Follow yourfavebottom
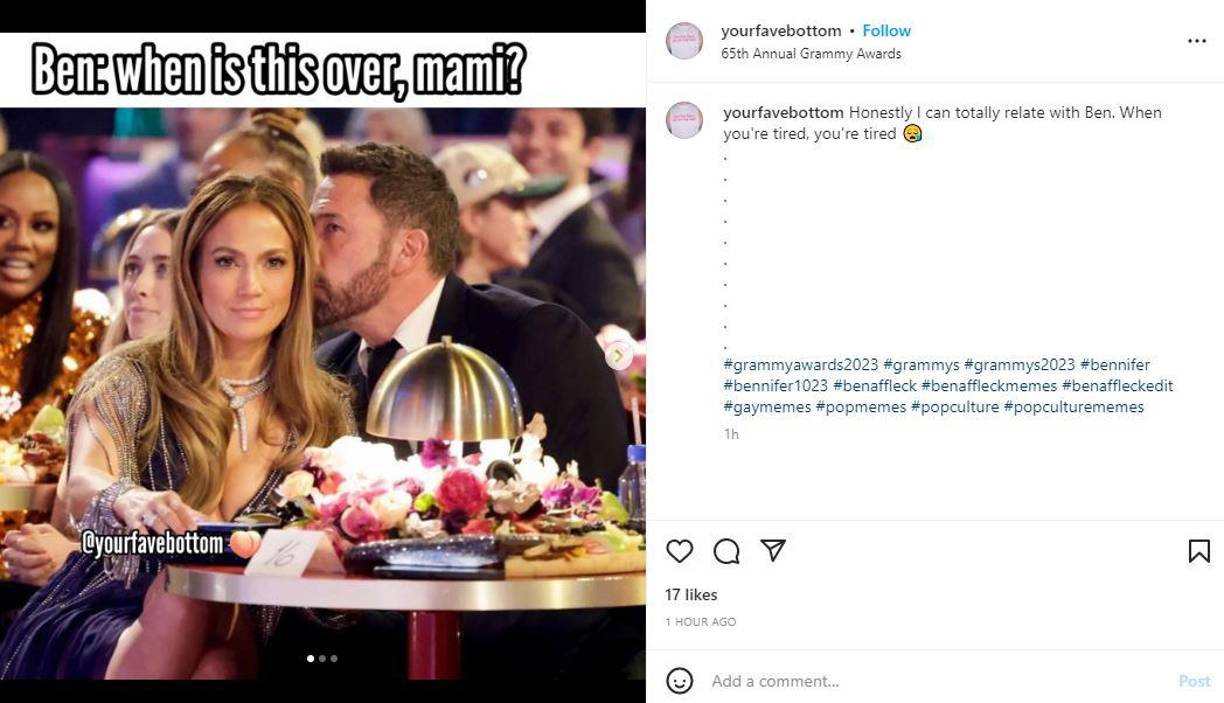This screenshot has height=703, width=1224. point(887,30)
